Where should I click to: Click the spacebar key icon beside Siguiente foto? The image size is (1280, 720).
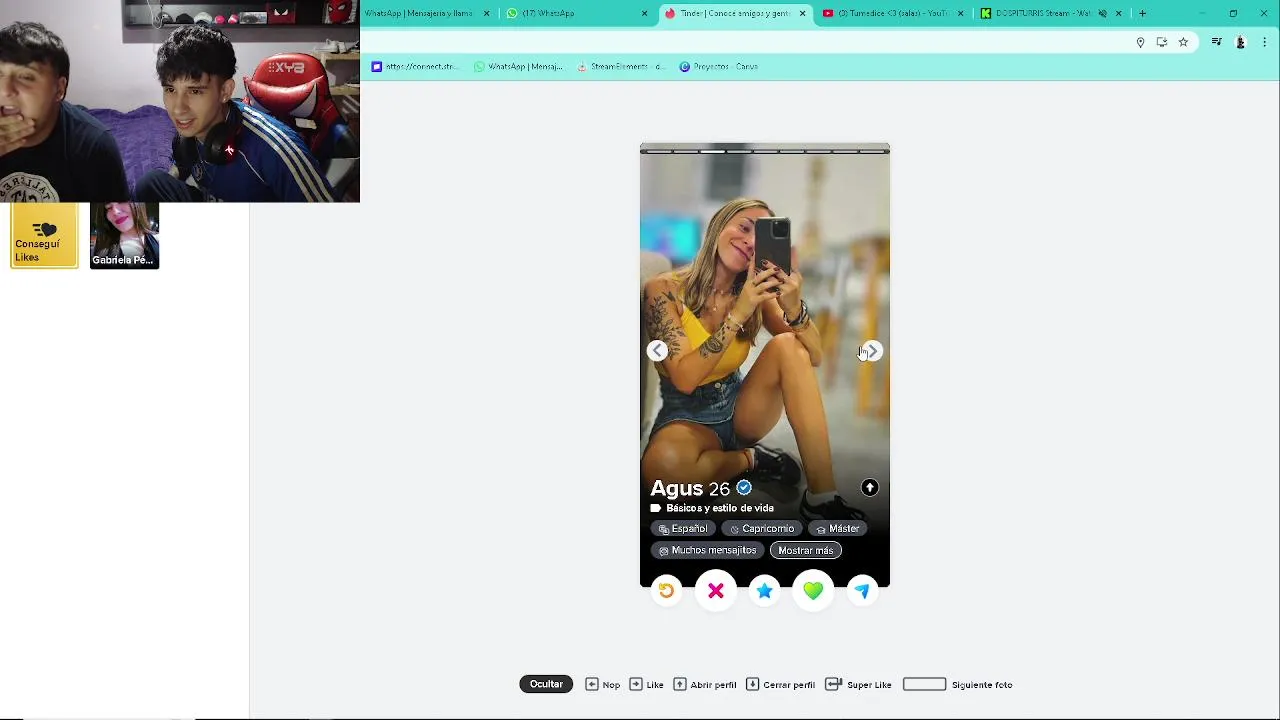tap(924, 684)
